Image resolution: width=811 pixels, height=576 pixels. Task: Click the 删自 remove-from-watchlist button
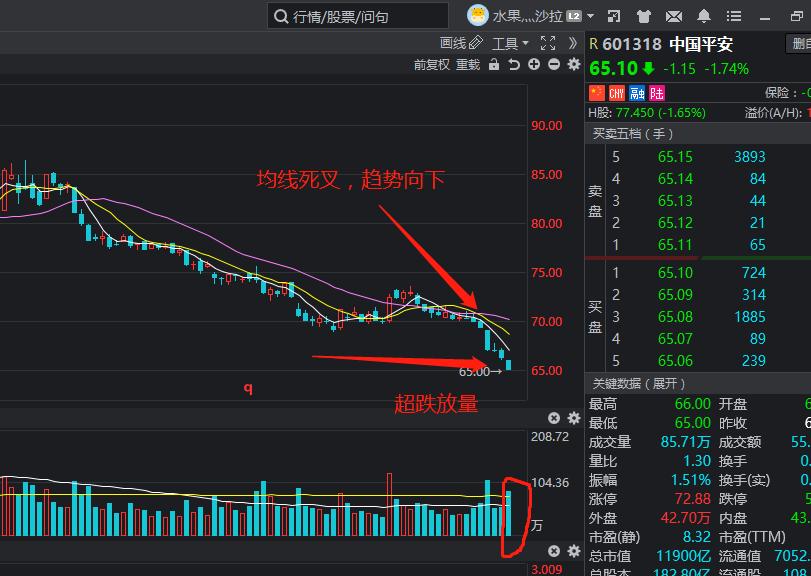[x=799, y=44]
